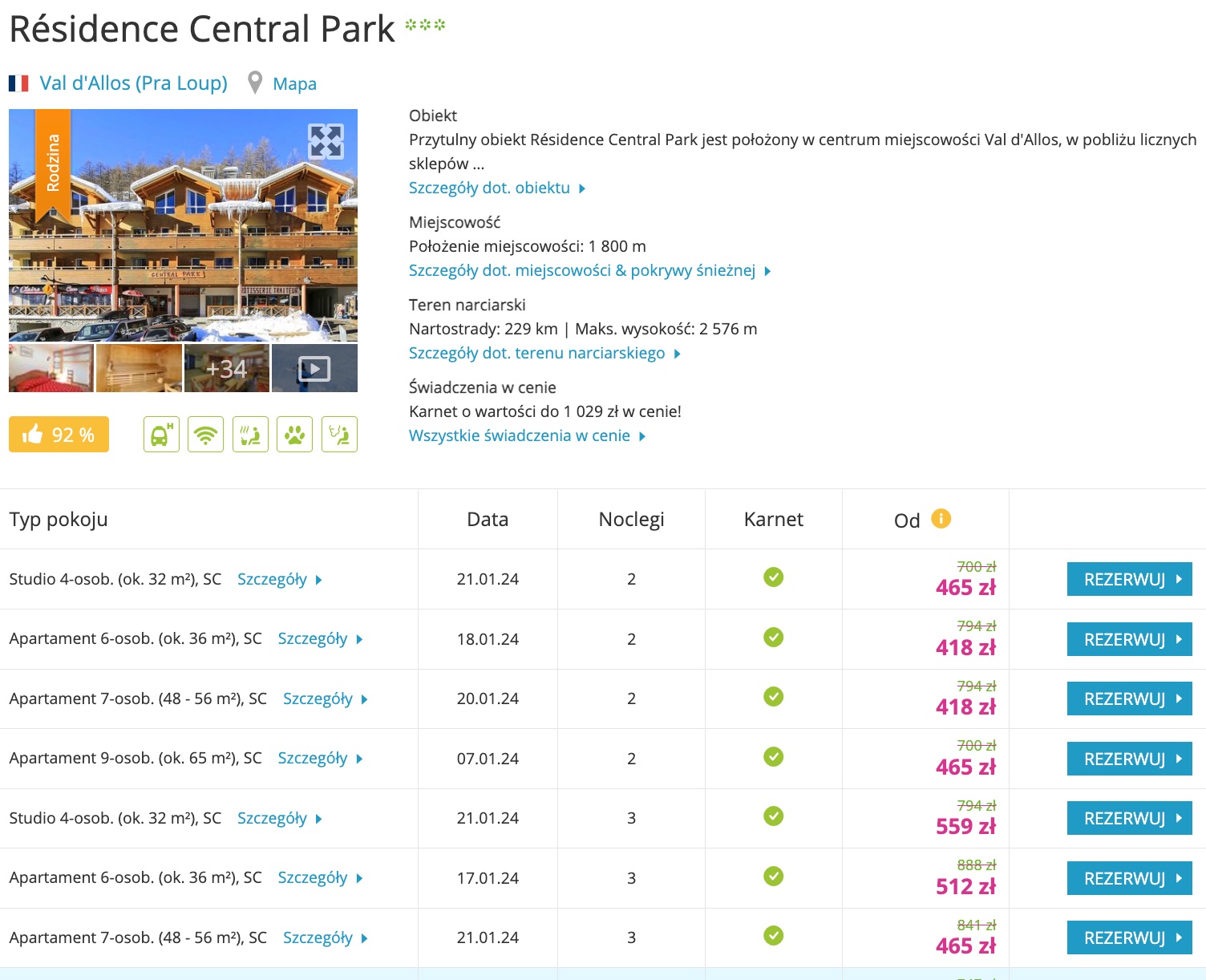Click Apartament 9-osob. (ok. 65 m²) text

(x=136, y=758)
